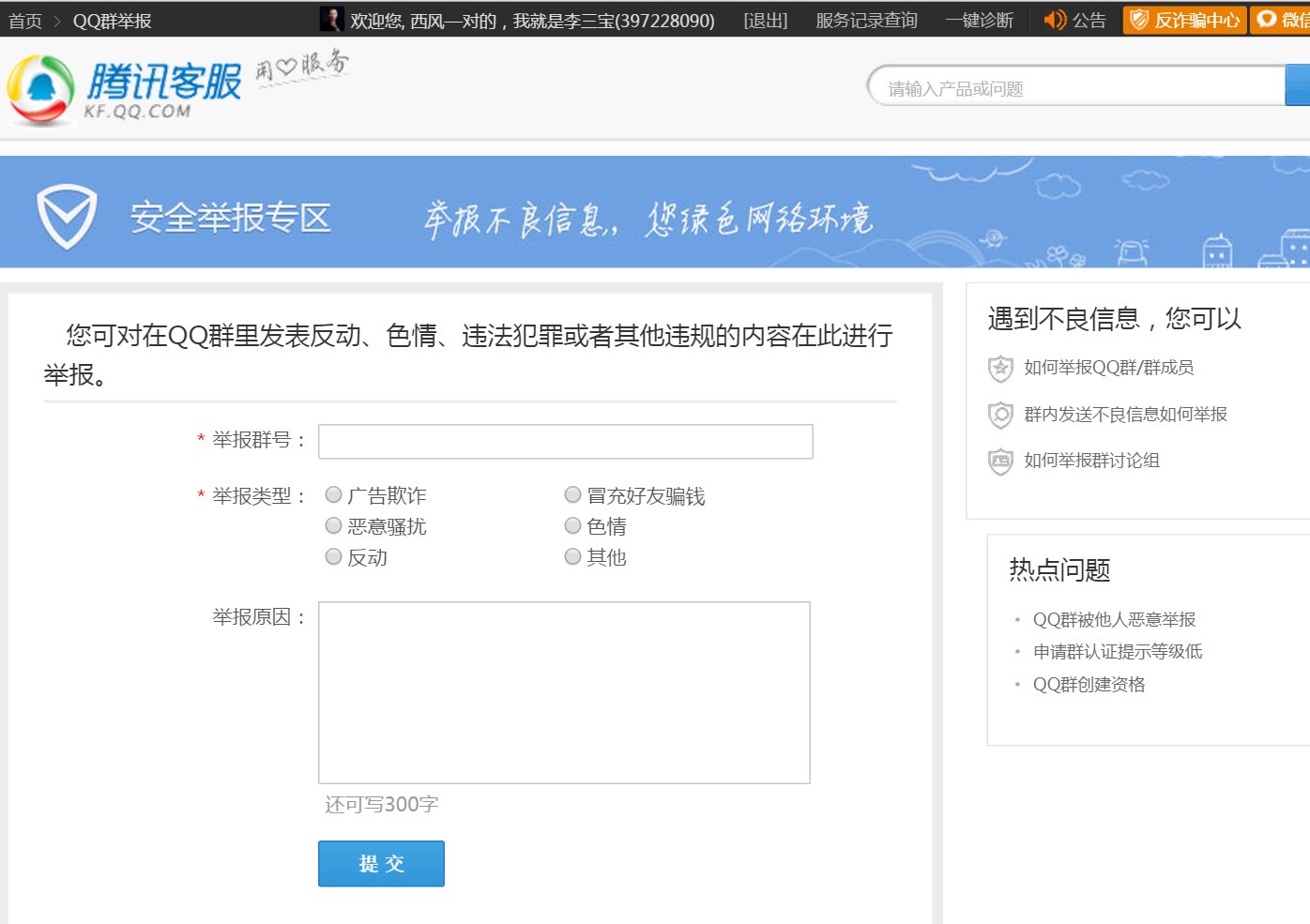1310x924 pixels.
Task: Click the shield icon in the blue banner
Action: coord(66,214)
